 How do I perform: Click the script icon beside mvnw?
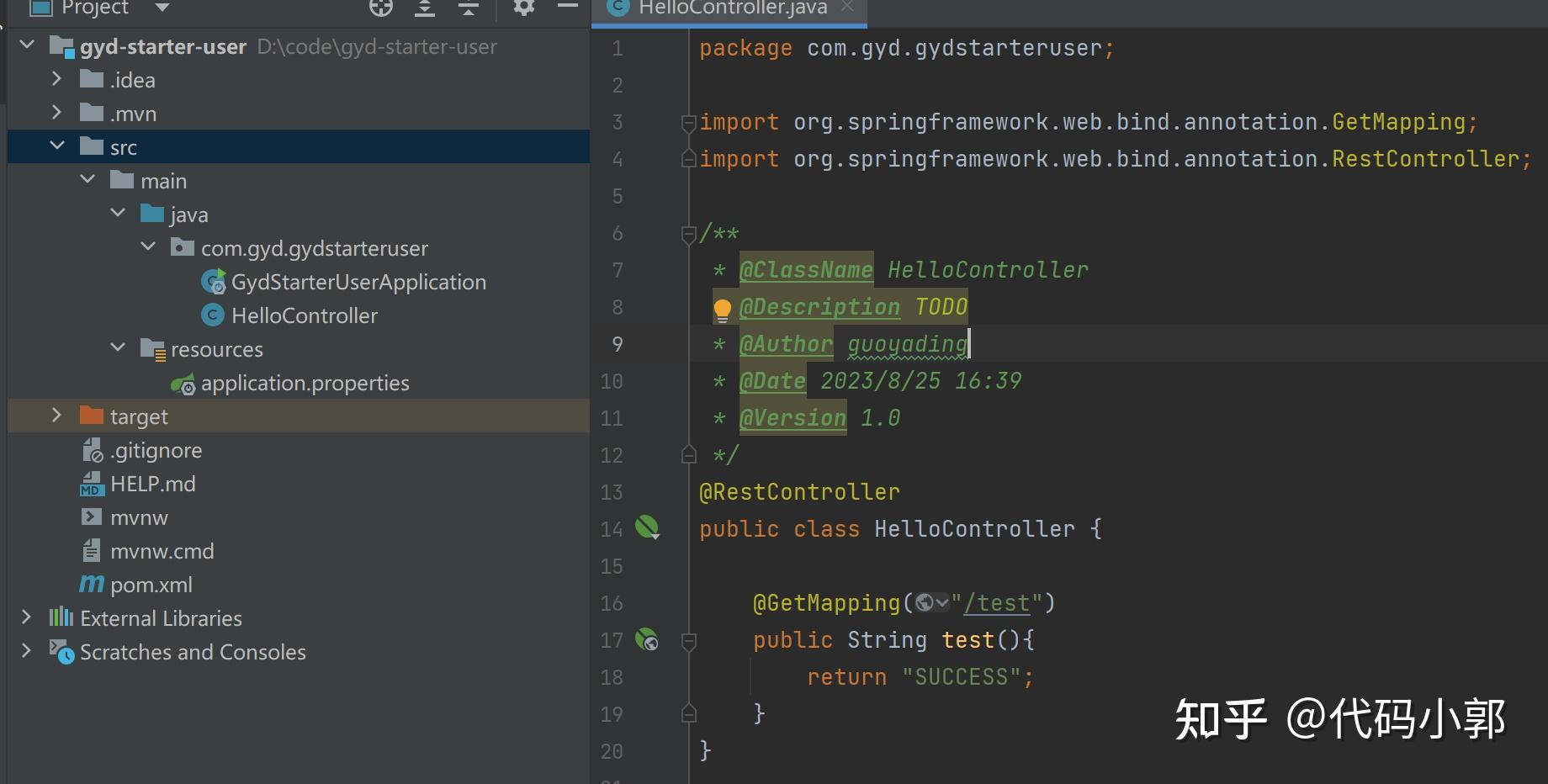[x=91, y=516]
